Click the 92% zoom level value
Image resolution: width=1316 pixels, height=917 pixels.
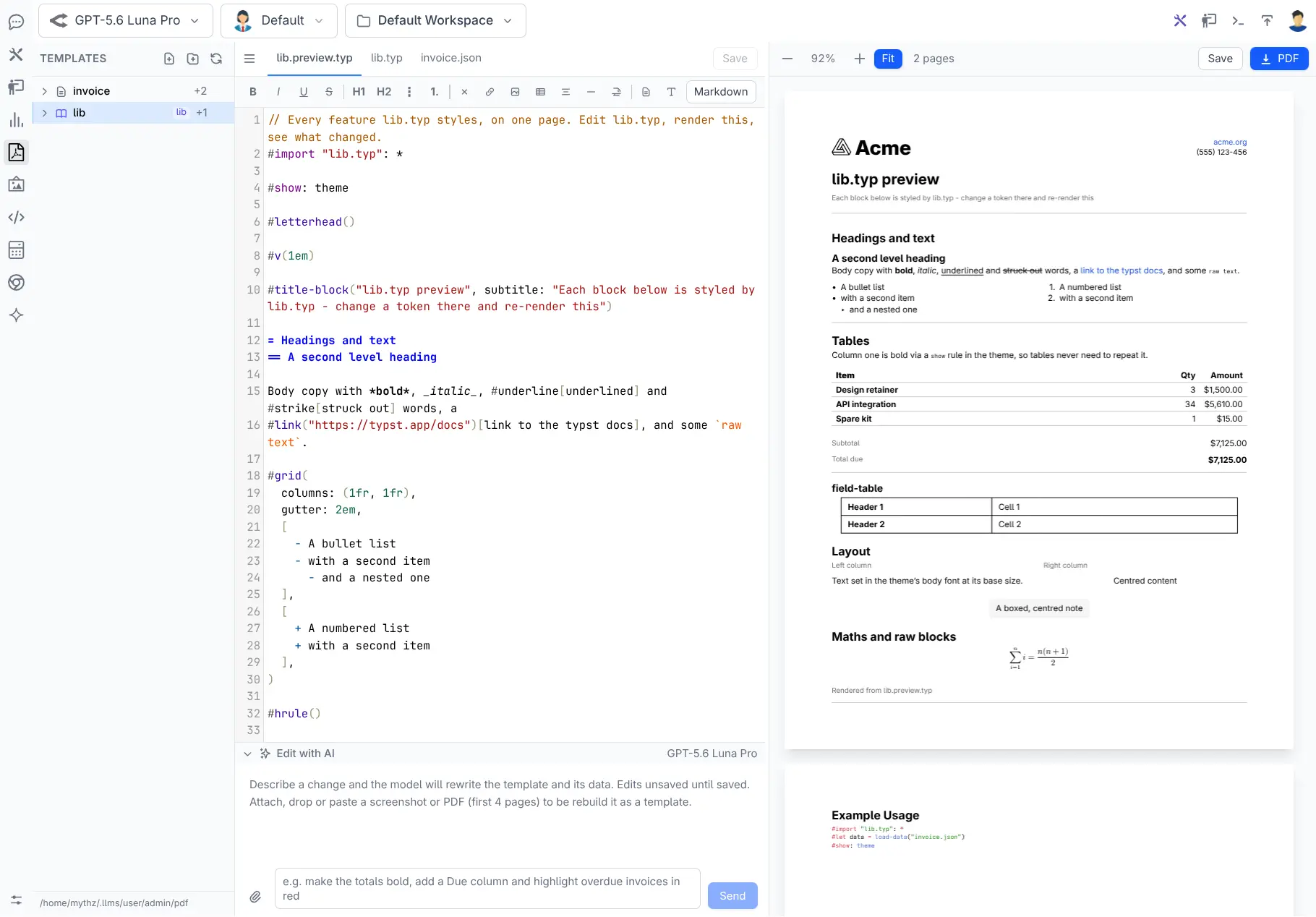[823, 59]
